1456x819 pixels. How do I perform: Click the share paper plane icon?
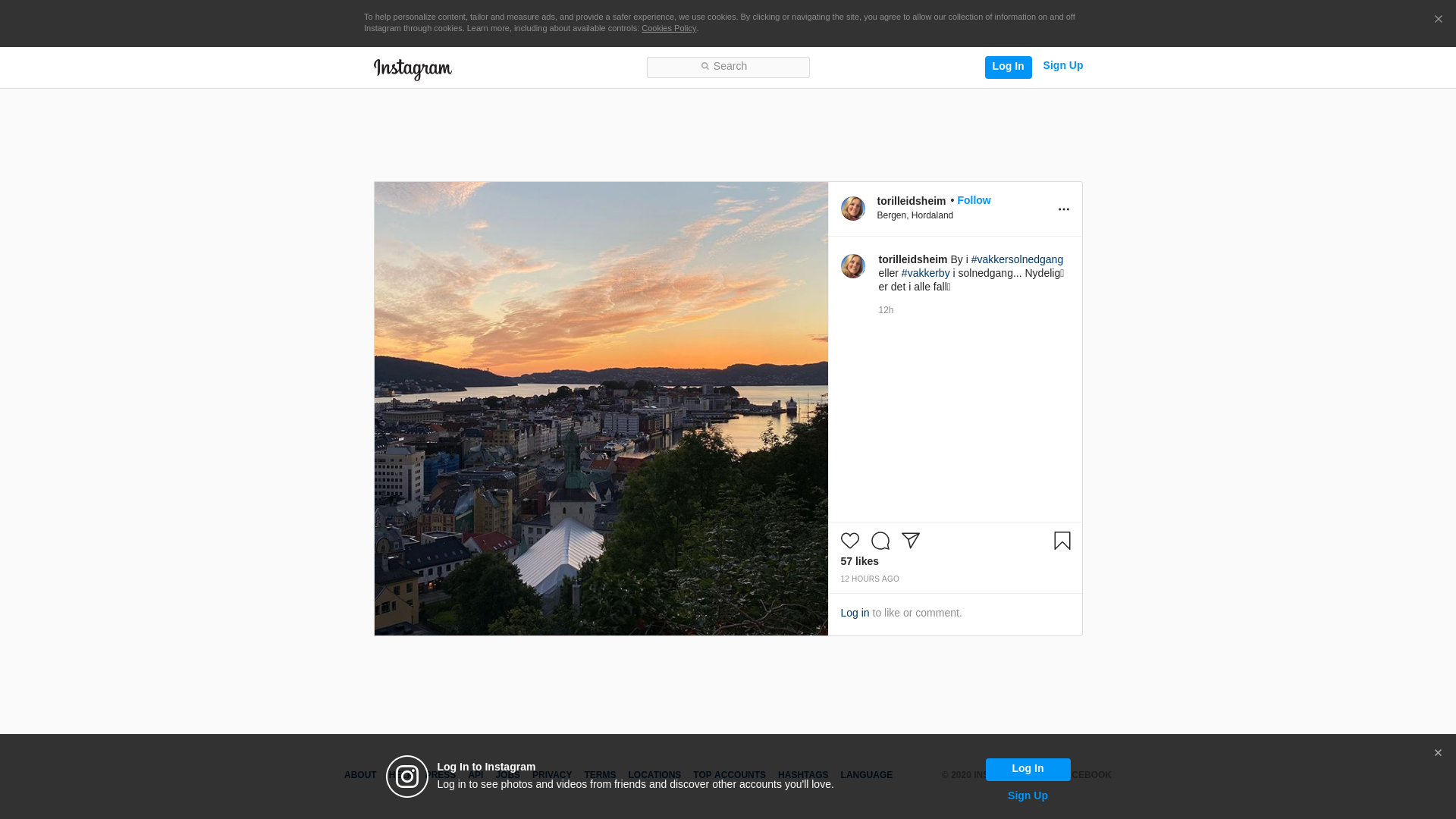pyautogui.click(x=910, y=541)
